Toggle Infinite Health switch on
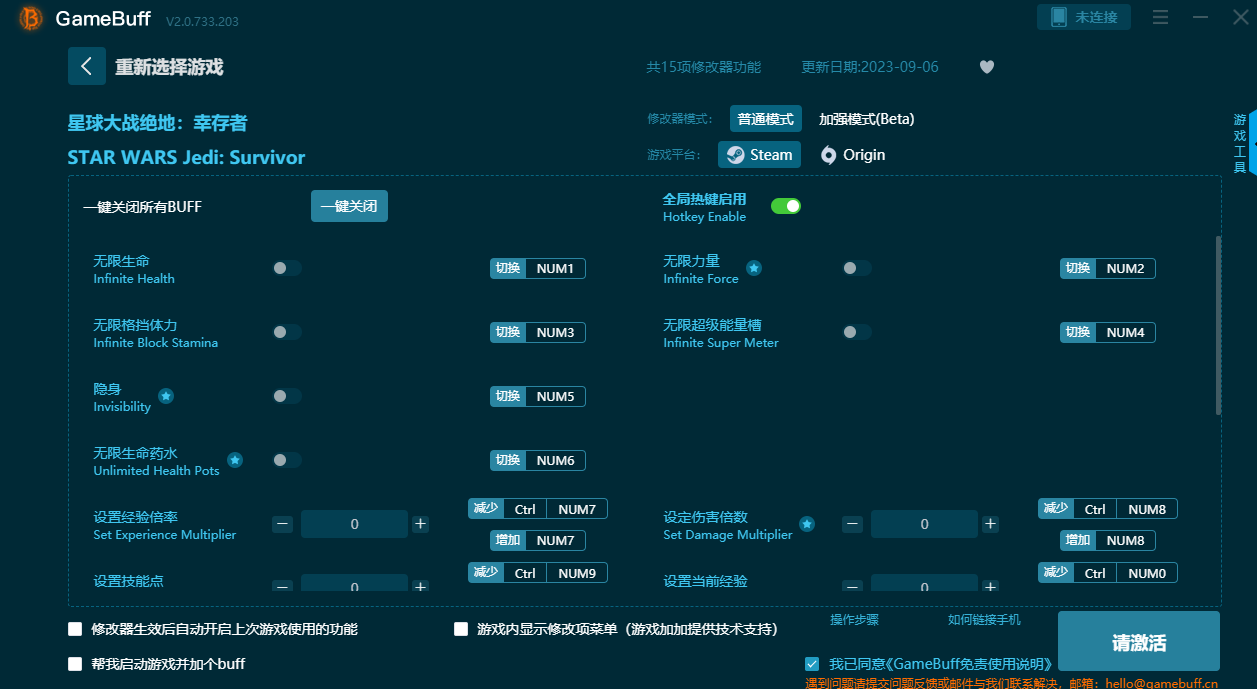The image size is (1257, 689). coord(287,268)
